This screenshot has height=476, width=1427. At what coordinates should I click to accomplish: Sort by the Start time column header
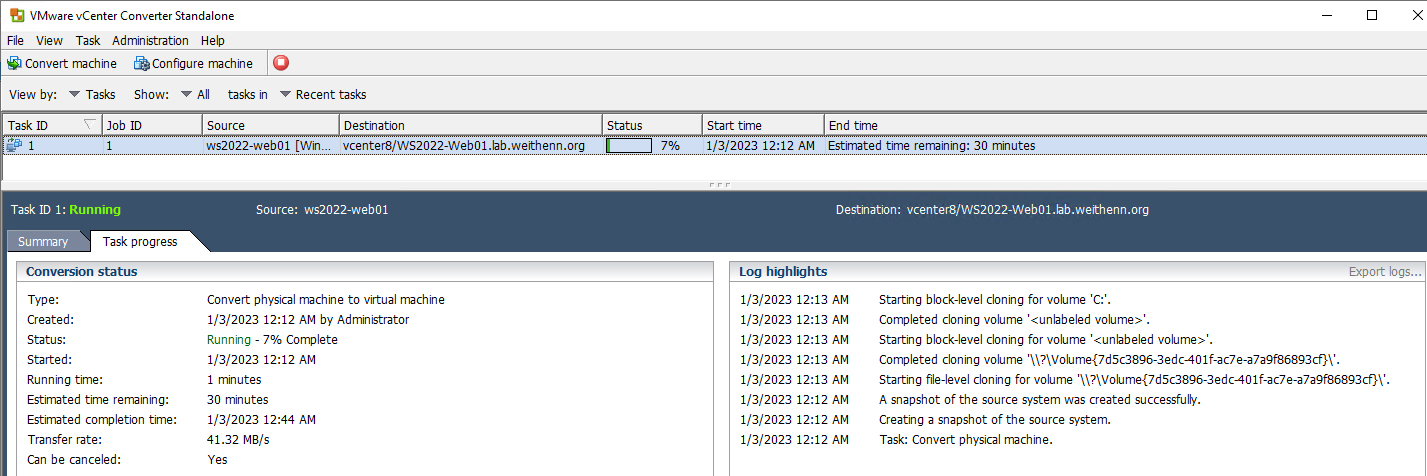(x=763, y=125)
